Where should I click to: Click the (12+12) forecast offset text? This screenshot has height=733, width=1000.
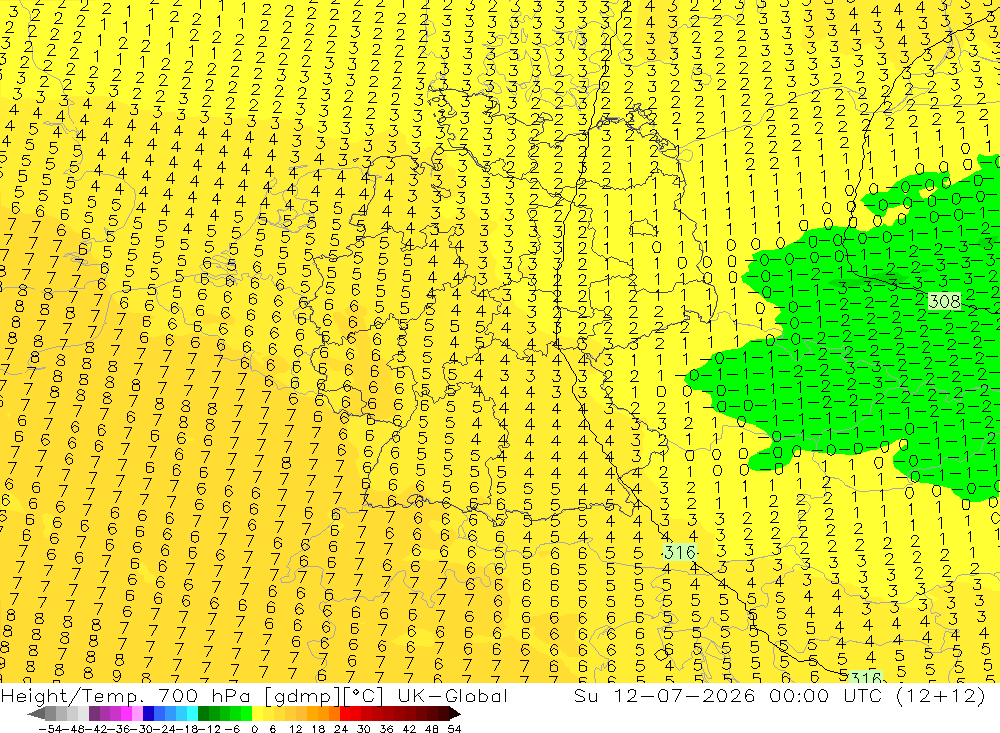click(941, 695)
